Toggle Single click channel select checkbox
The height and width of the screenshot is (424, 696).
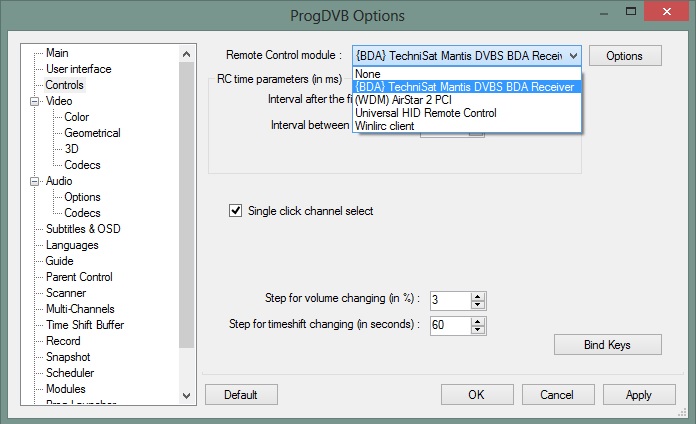tap(236, 211)
